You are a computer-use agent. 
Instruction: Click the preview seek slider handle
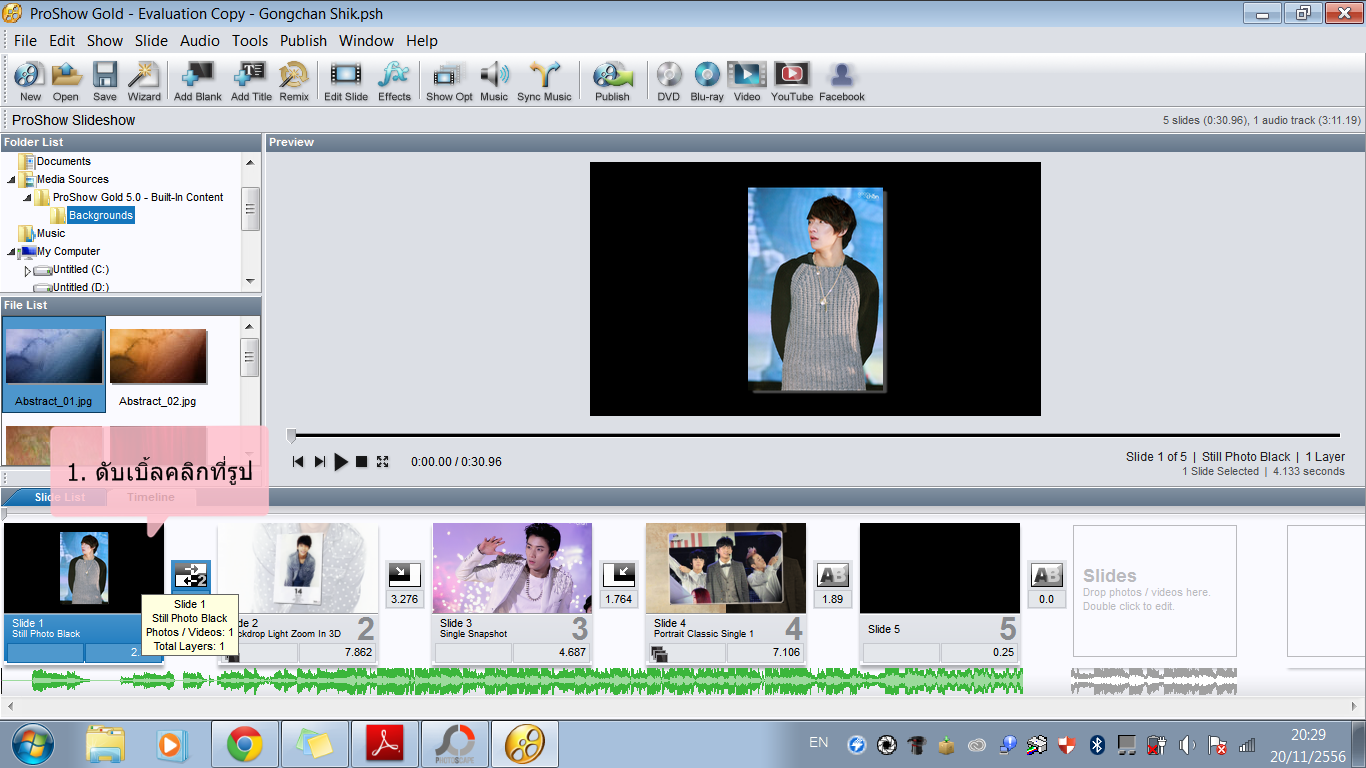click(291, 435)
